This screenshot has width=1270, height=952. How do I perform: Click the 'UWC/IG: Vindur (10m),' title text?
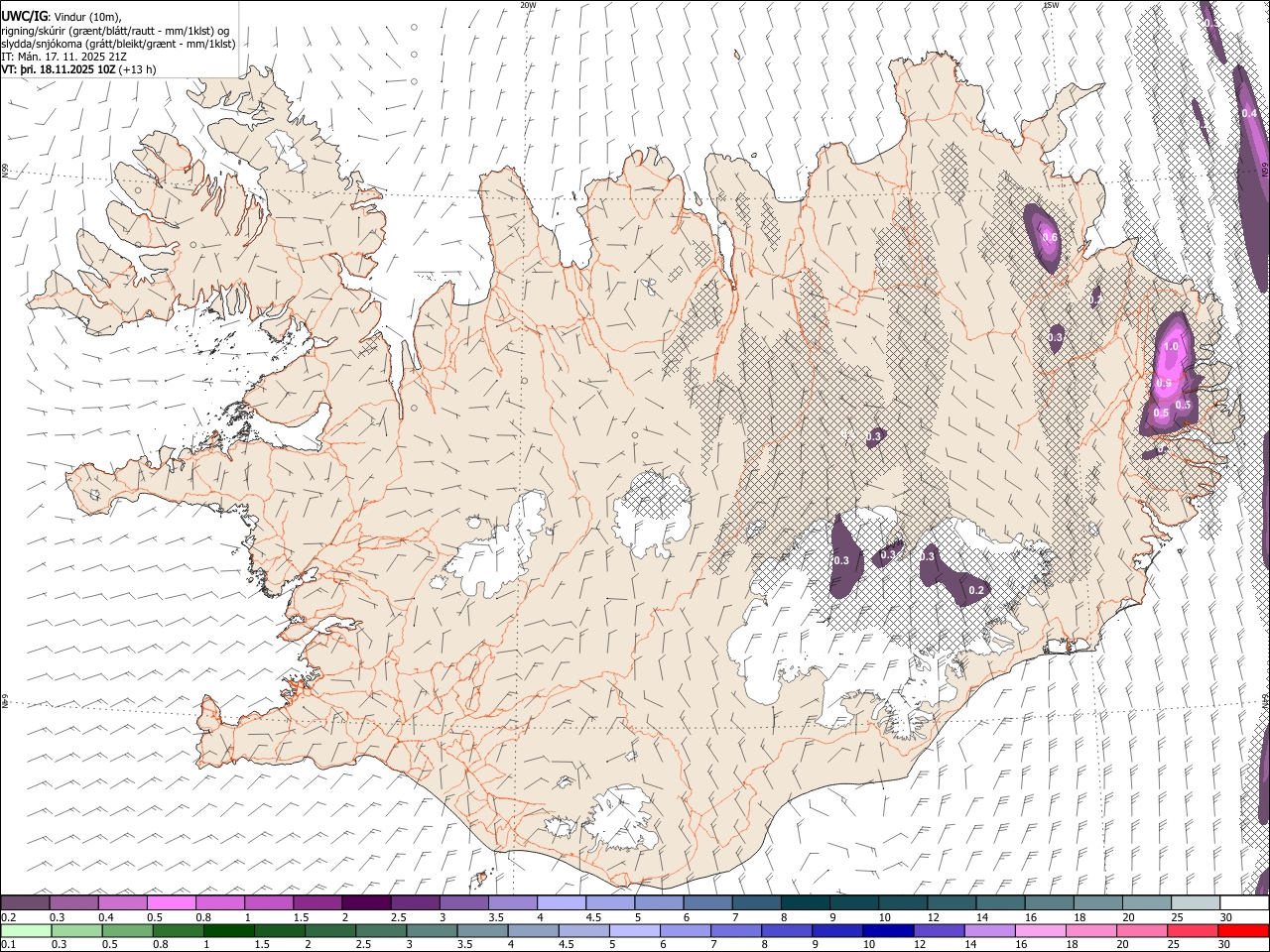(x=62, y=16)
